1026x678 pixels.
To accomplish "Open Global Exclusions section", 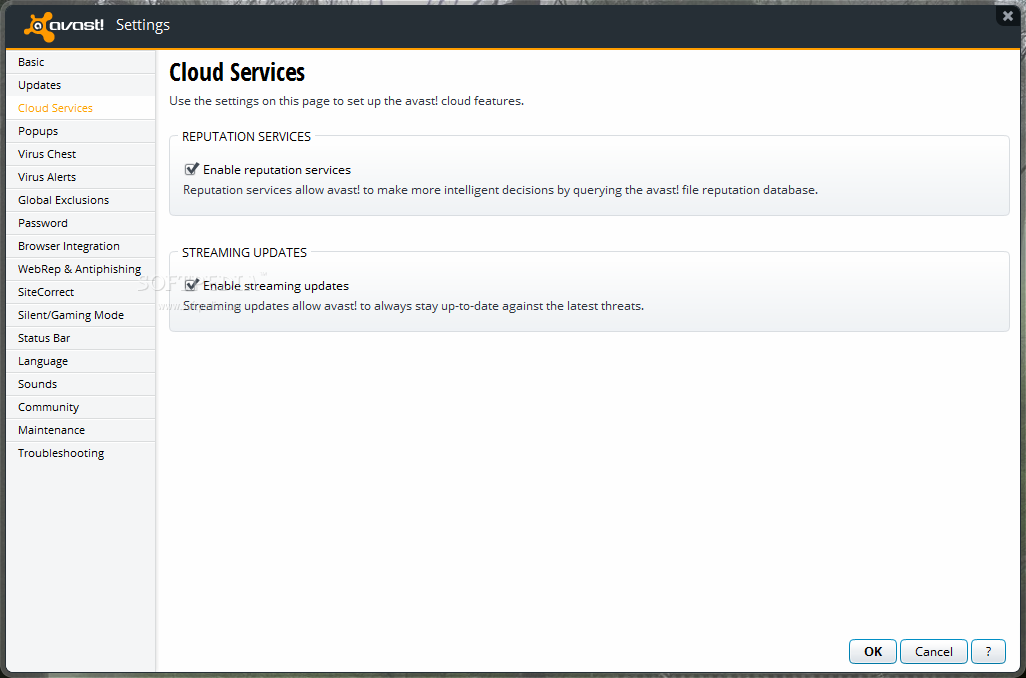I will point(80,200).
